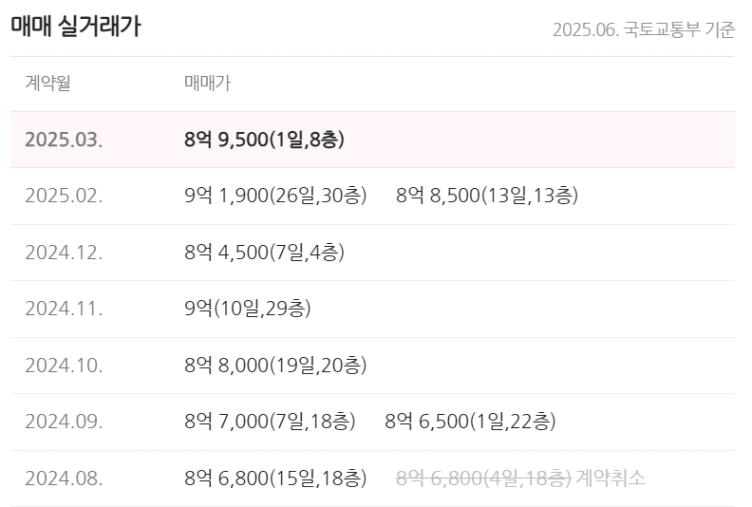Select the 2024.12. contract month row
The height and width of the screenshot is (507, 752).
pos(372,252)
